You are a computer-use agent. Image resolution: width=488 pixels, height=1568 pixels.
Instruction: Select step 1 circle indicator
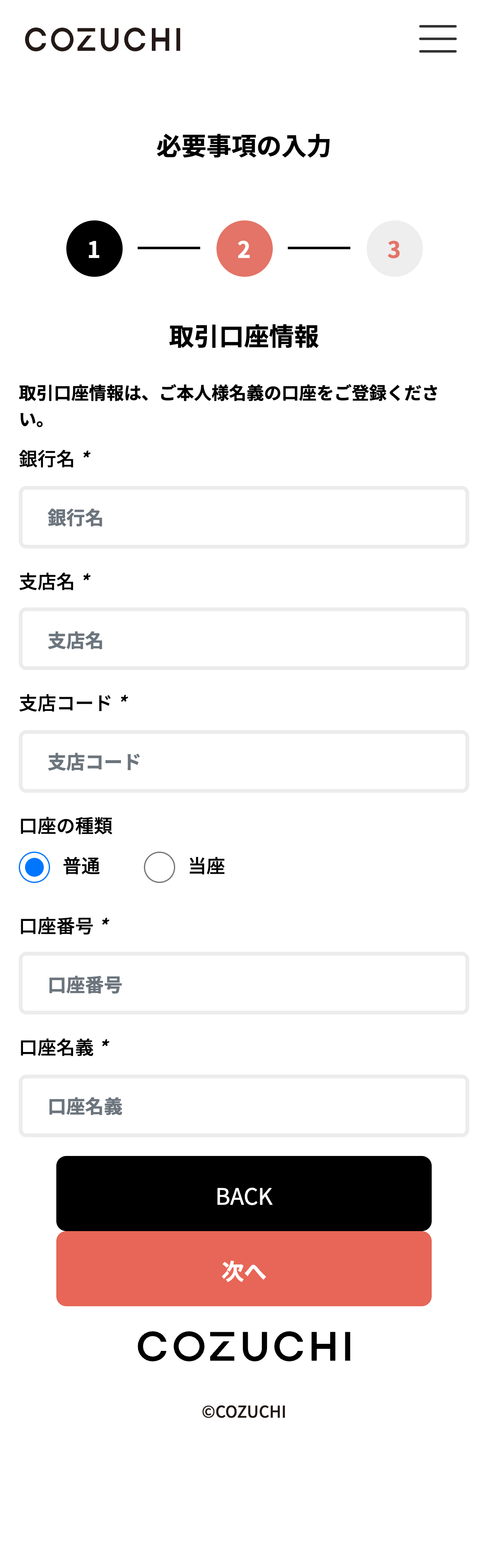coord(94,248)
